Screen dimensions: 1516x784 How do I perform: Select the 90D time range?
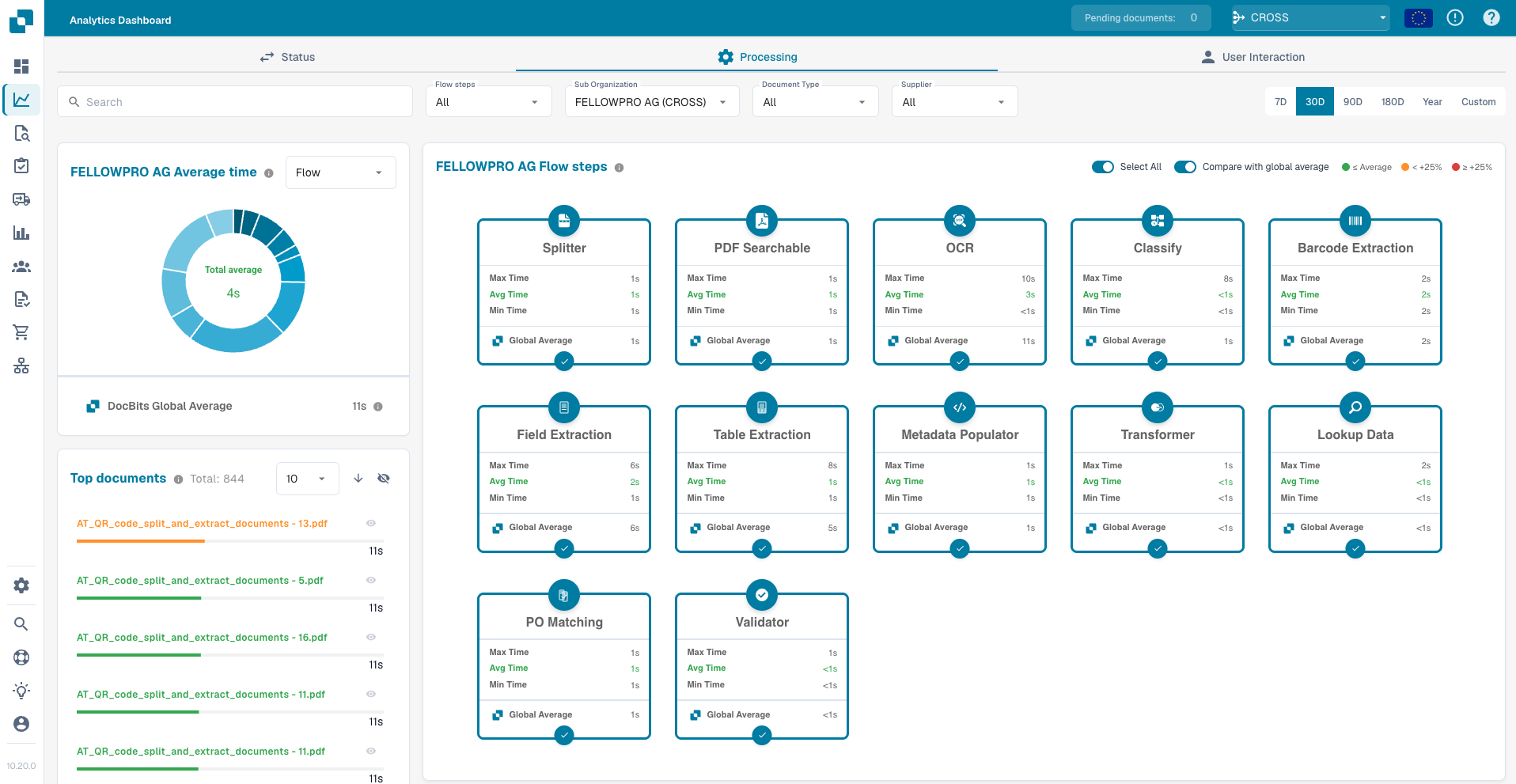click(1353, 102)
